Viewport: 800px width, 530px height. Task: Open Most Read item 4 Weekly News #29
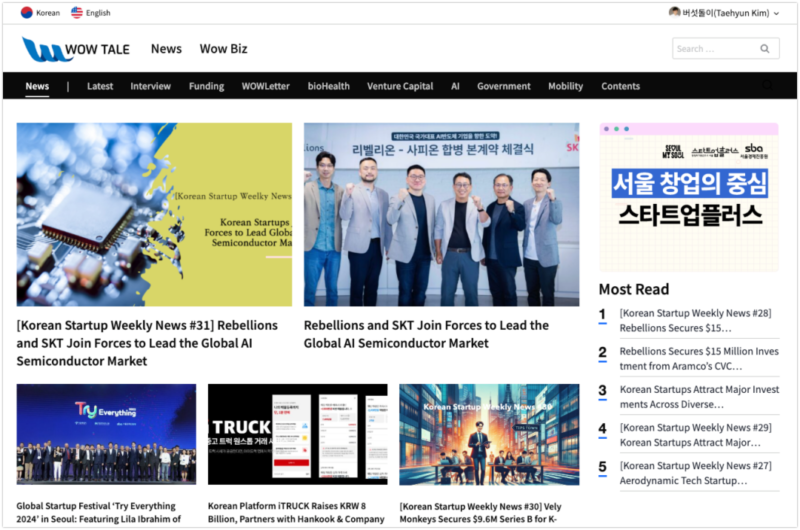click(695, 435)
